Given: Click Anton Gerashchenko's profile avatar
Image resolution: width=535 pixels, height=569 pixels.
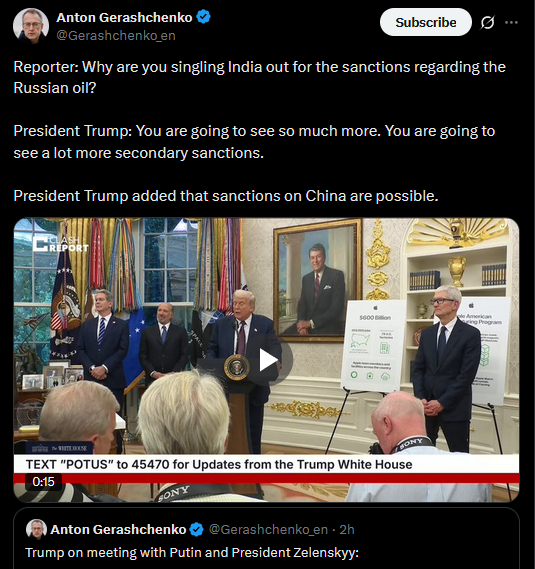Looking at the screenshot, I should click(31, 26).
